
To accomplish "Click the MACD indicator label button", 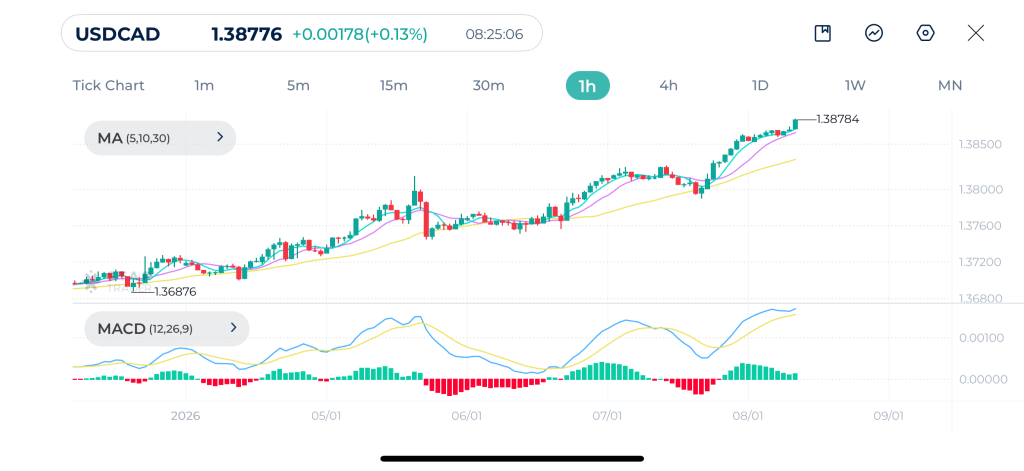I will pyautogui.click(x=167, y=329).
